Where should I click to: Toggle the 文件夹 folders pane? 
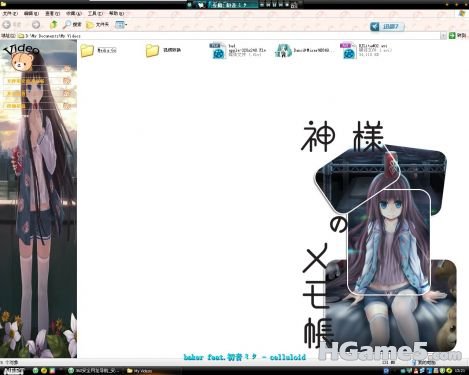[x=97, y=25]
